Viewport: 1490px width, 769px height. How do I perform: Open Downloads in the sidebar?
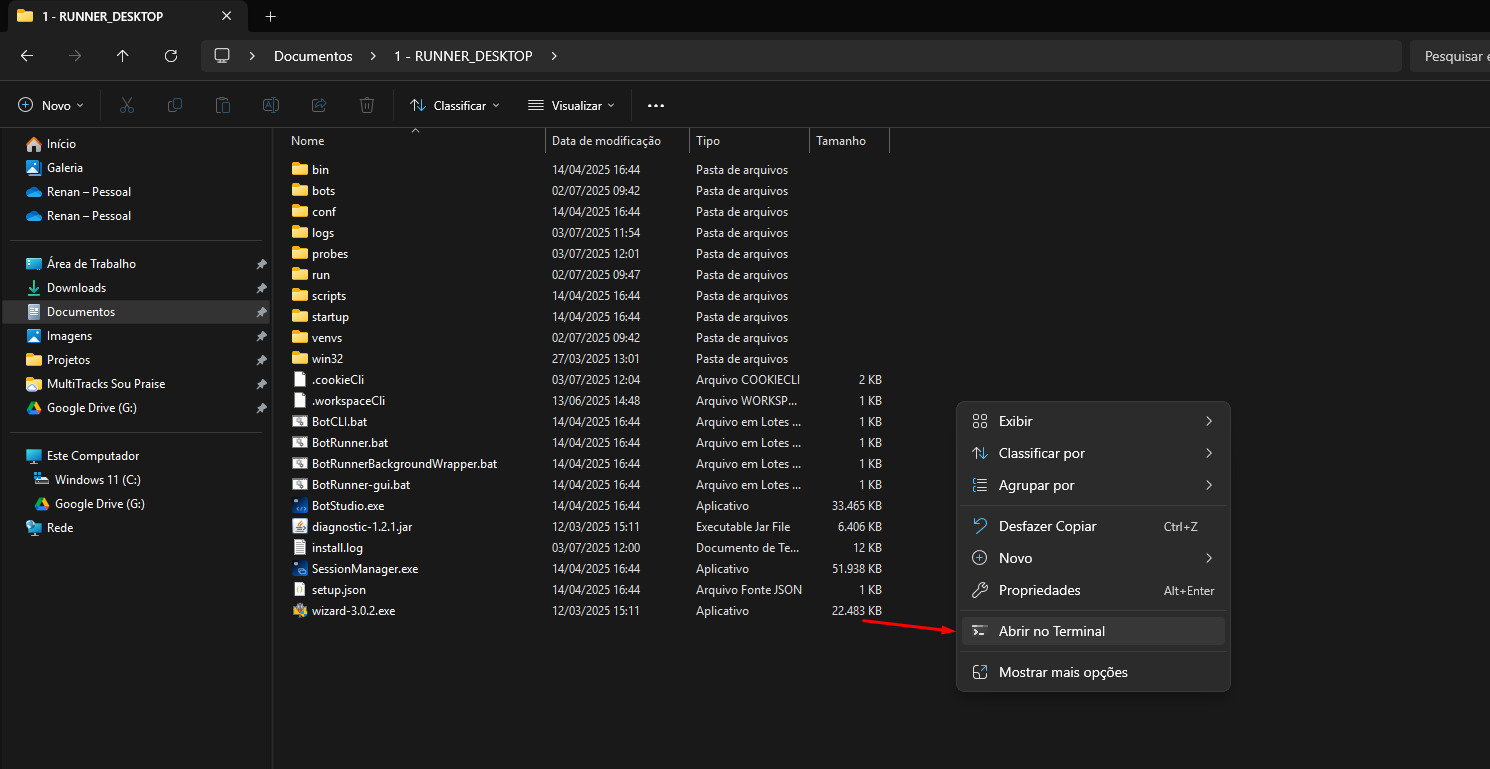click(x=76, y=288)
